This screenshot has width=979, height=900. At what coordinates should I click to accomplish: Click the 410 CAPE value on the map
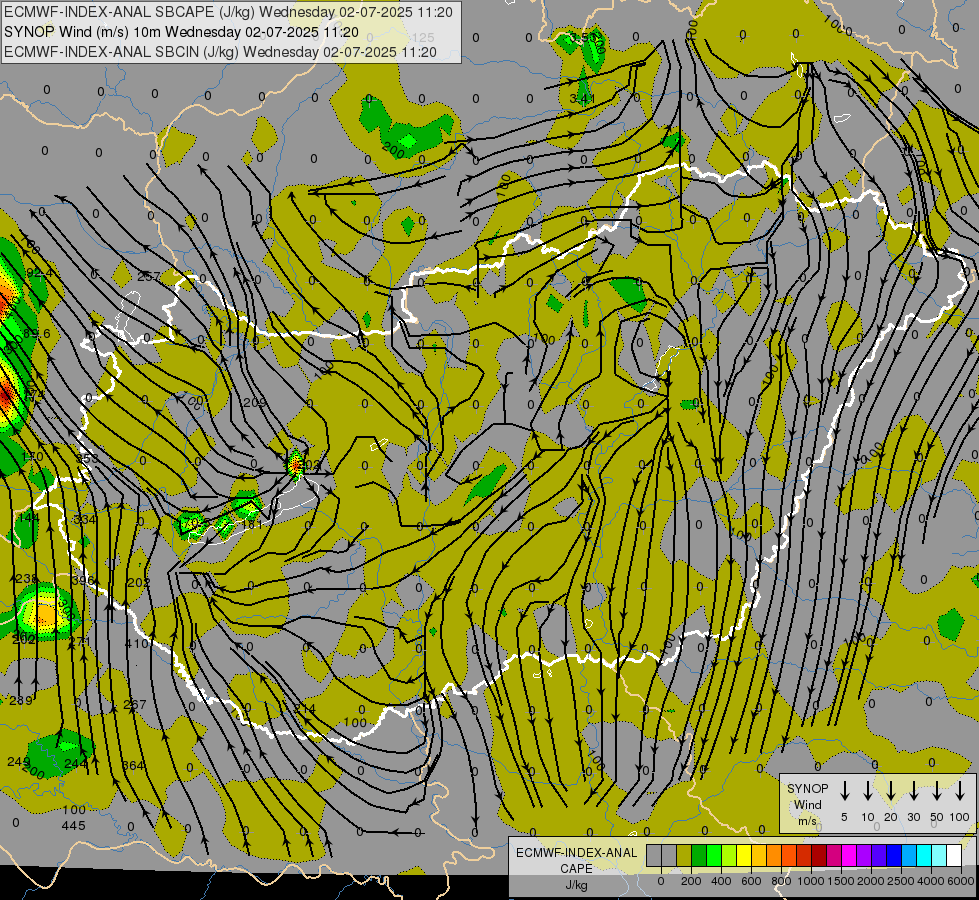(x=137, y=643)
